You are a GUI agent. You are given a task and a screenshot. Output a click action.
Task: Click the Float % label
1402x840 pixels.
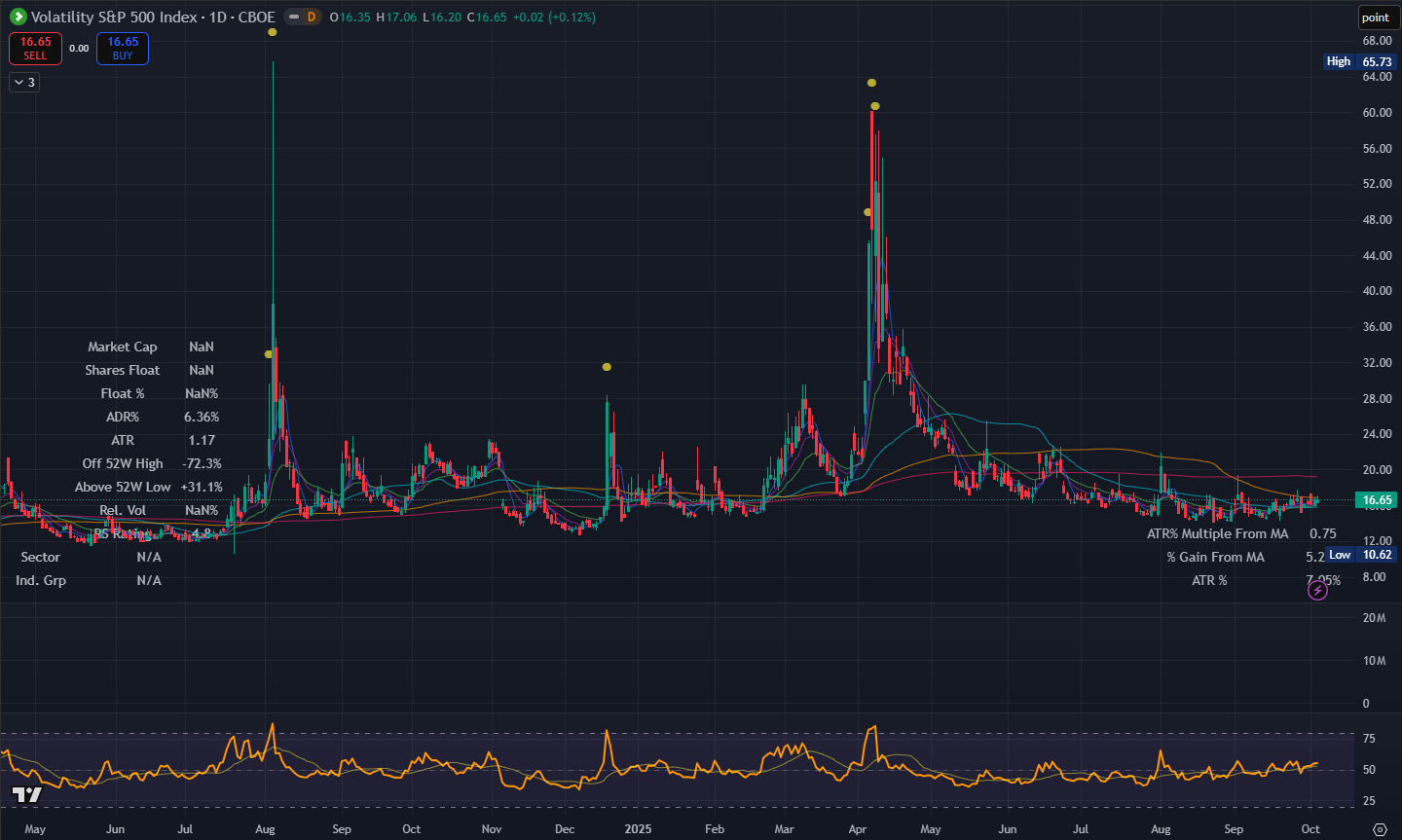click(x=123, y=393)
